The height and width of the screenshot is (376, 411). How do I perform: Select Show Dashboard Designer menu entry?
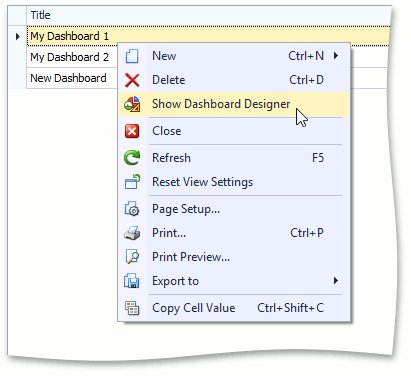(234, 104)
